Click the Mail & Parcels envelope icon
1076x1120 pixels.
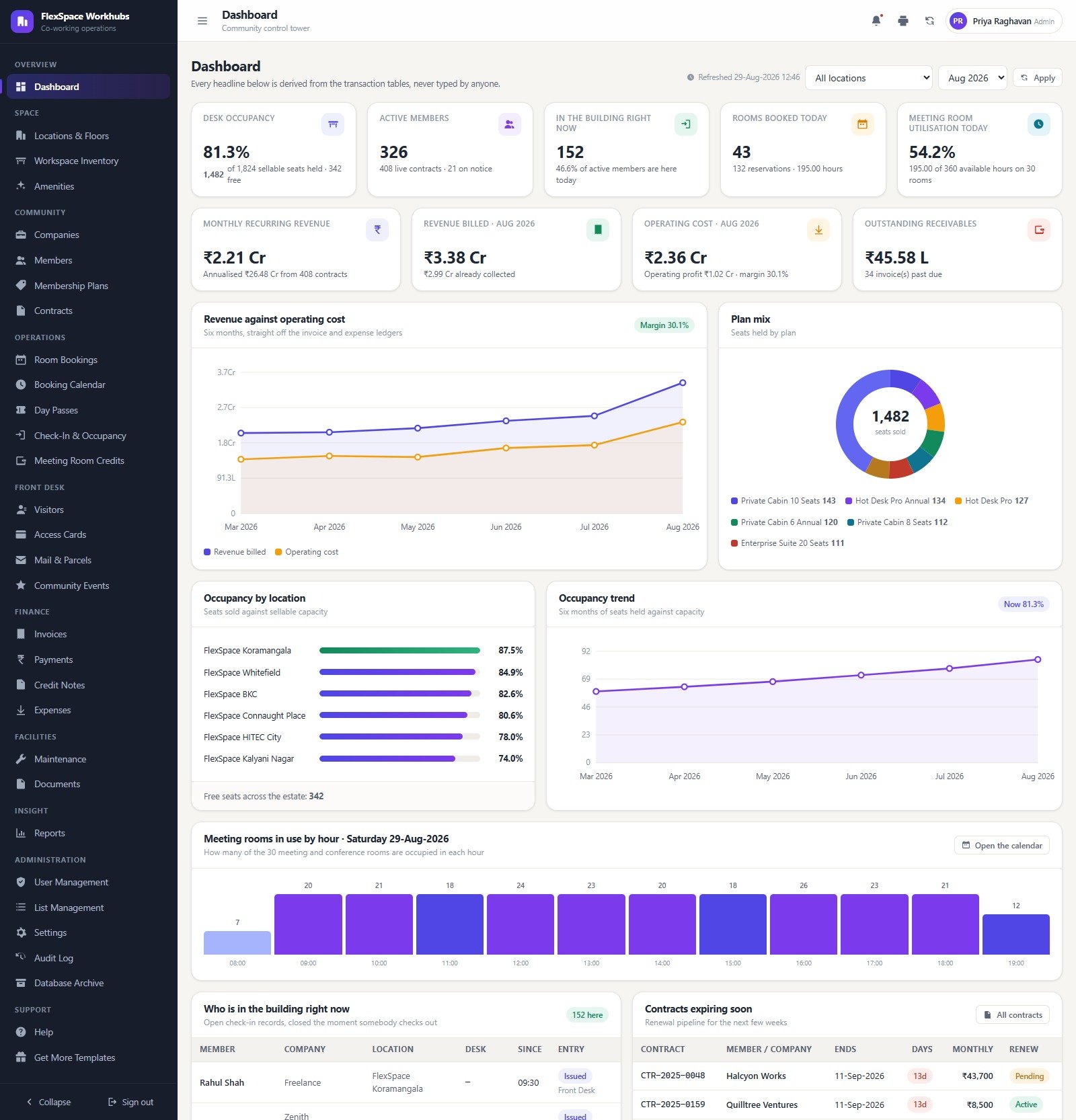[21, 560]
